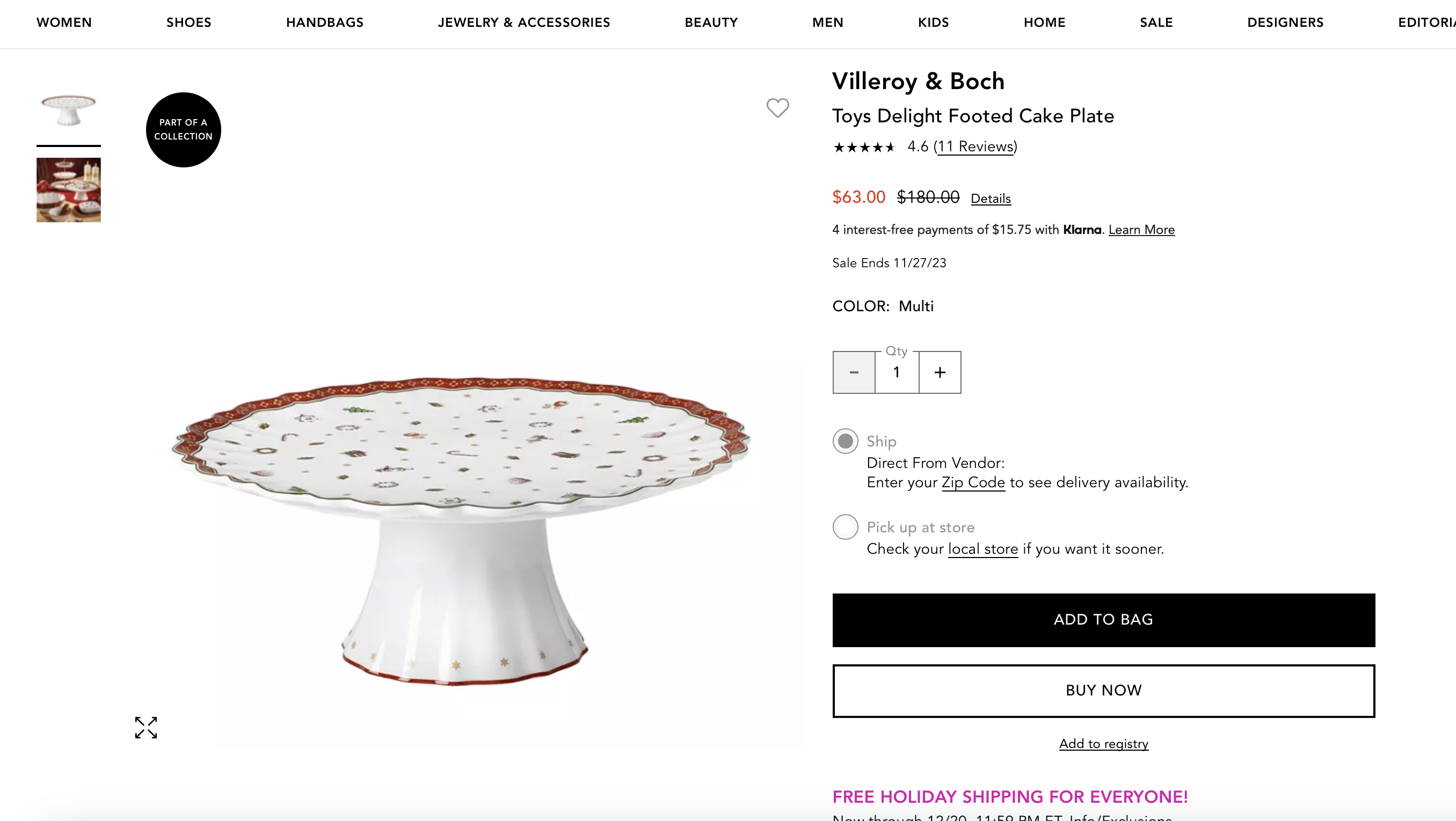Expand product image to fullscreen view
This screenshot has height=821, width=1456.
[x=146, y=728]
